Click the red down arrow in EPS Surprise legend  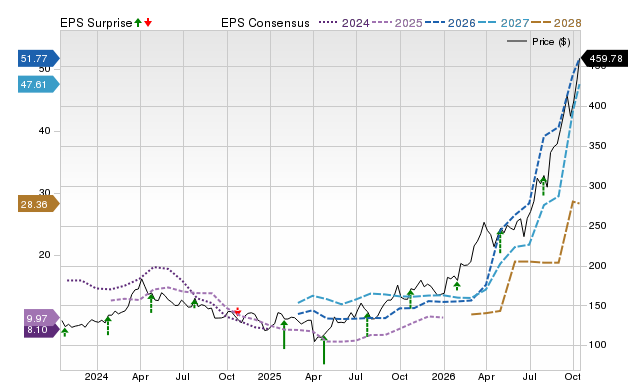148,23
